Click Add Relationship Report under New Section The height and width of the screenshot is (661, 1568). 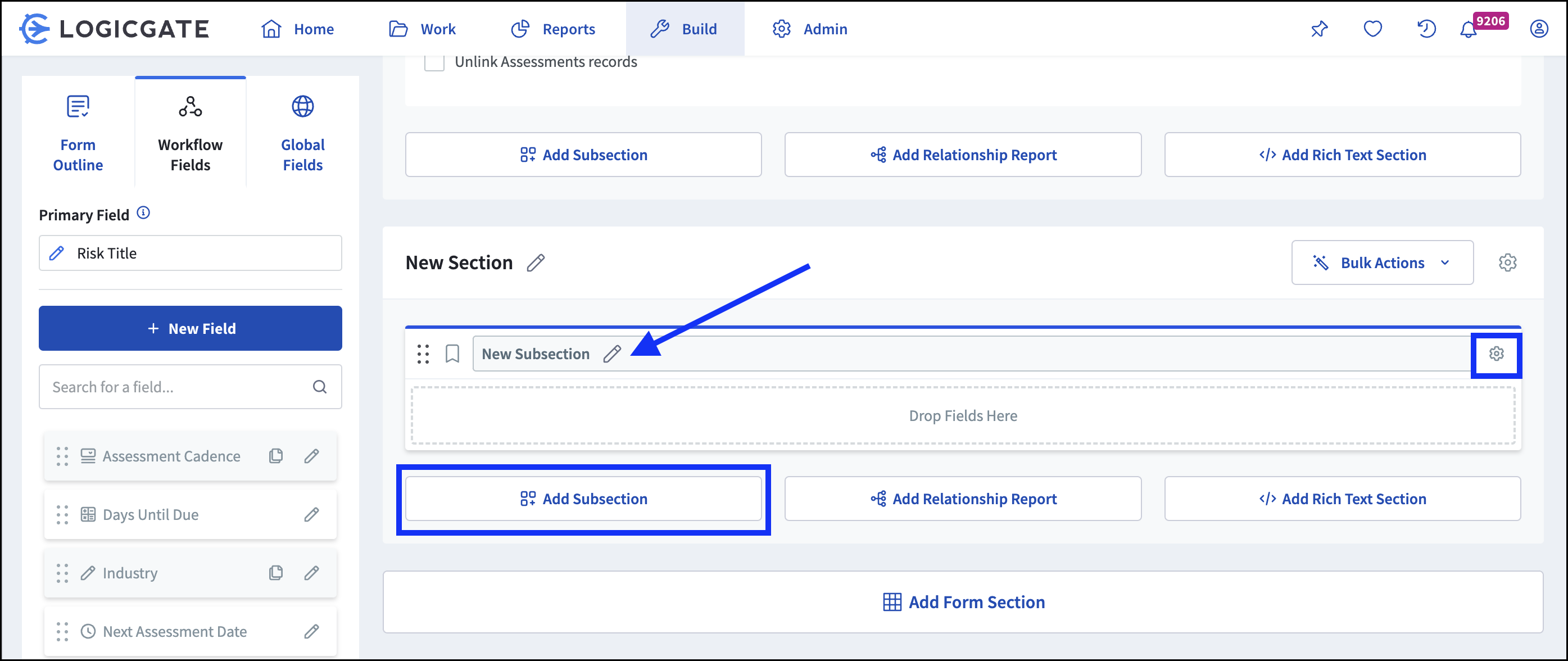click(x=963, y=499)
